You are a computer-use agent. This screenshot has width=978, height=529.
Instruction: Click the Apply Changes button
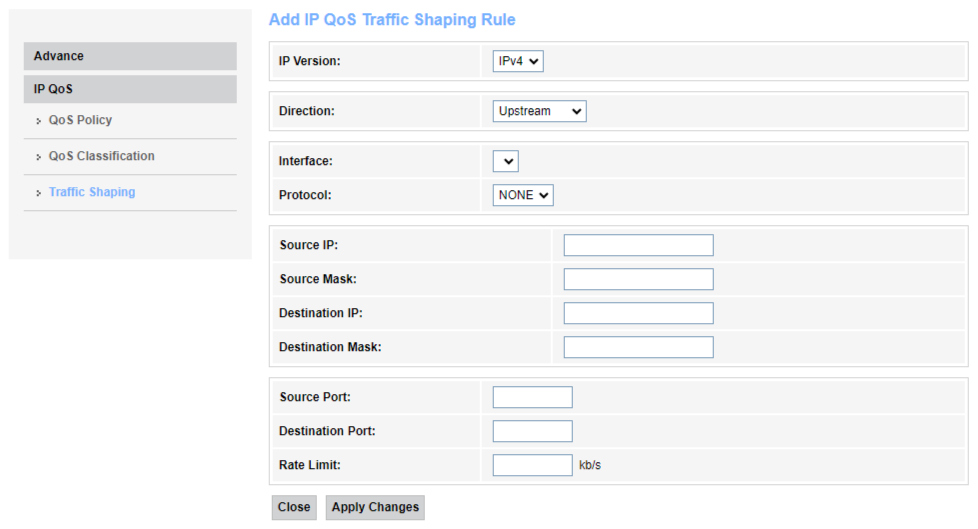click(x=375, y=507)
